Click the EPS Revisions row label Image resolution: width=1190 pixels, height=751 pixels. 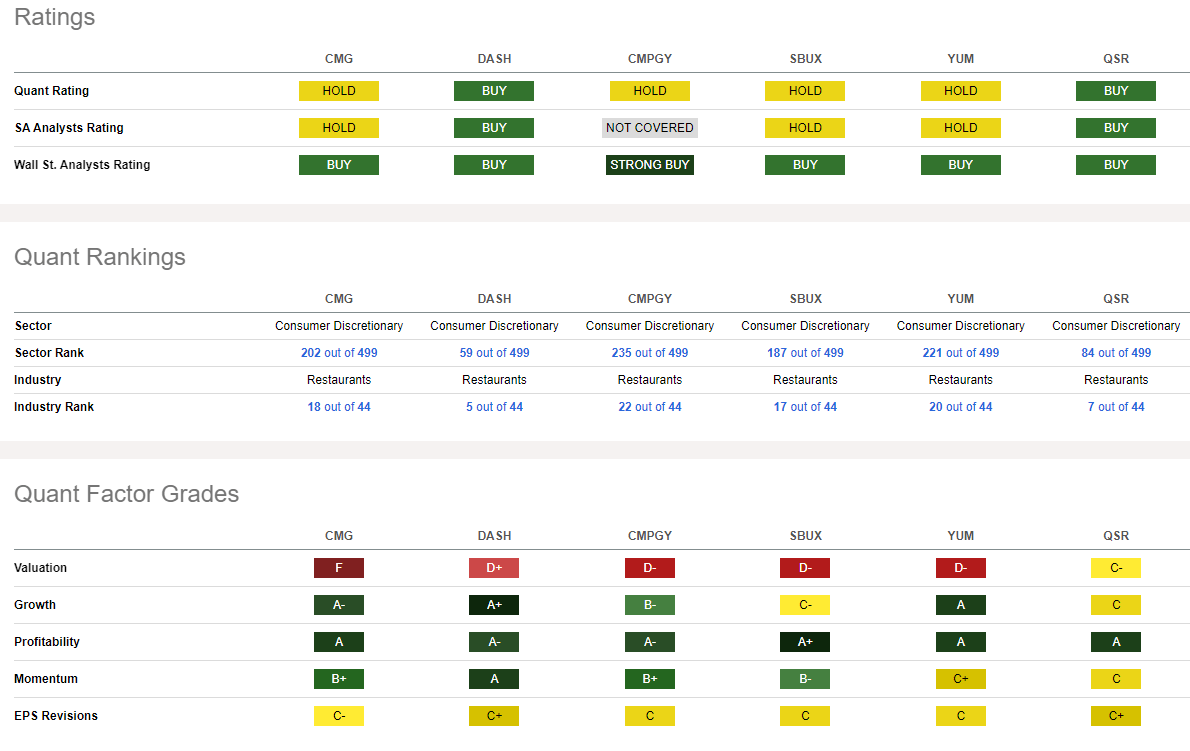(x=56, y=716)
